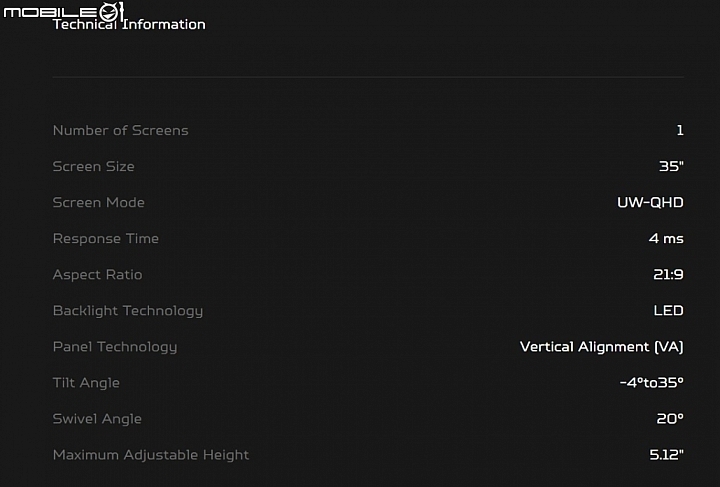Click the Response Time label
This screenshot has width=720, height=487.
(x=106, y=239)
